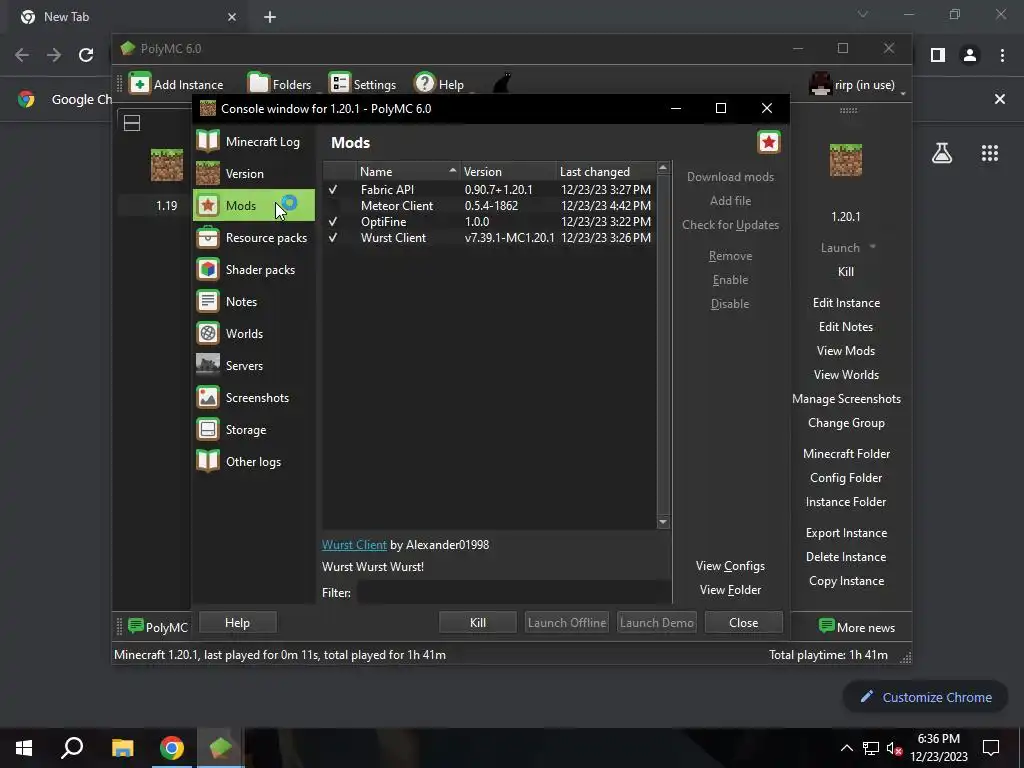The image size is (1024, 768).
Task: Click the red star Mods header icon
Action: click(769, 142)
